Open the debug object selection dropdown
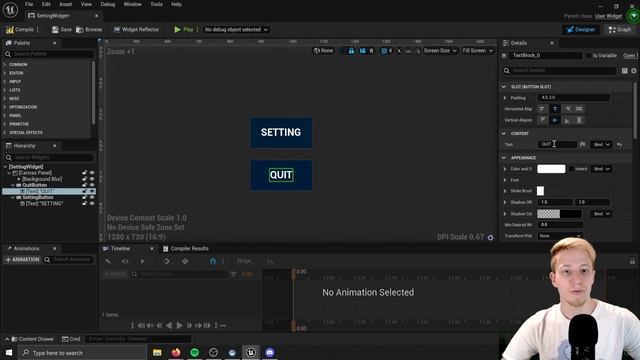 pyautogui.click(x=236, y=29)
